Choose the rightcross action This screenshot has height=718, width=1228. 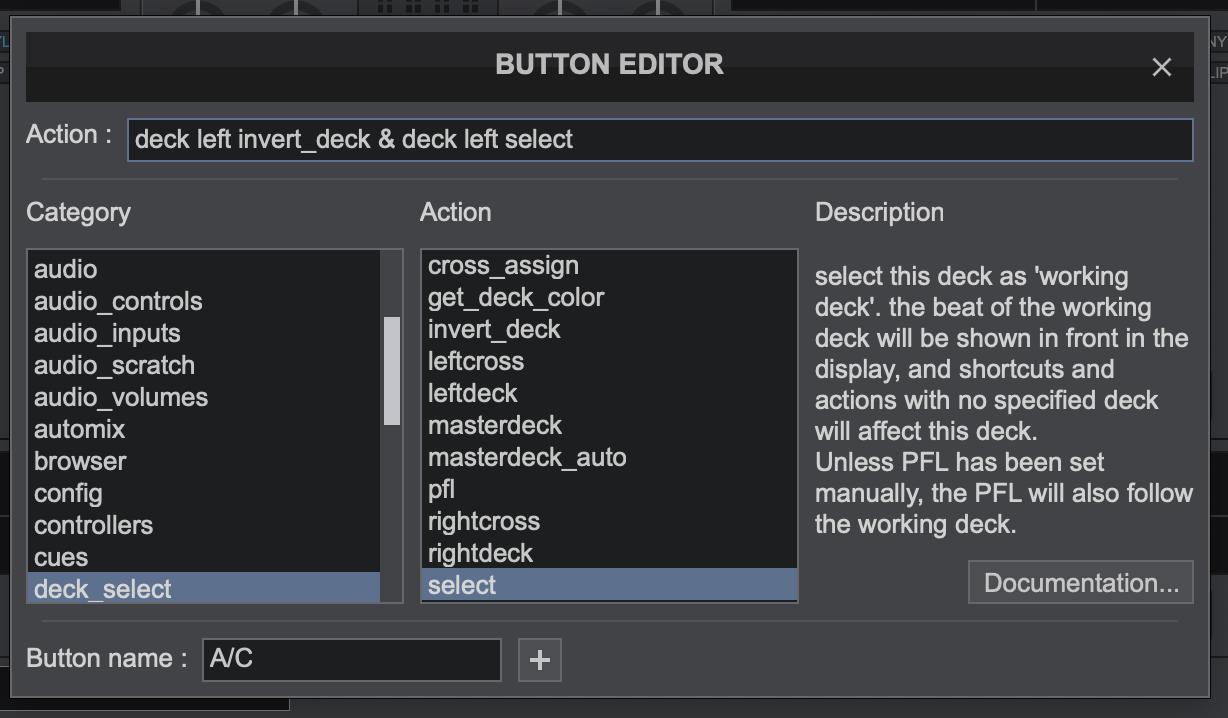tap(609, 521)
